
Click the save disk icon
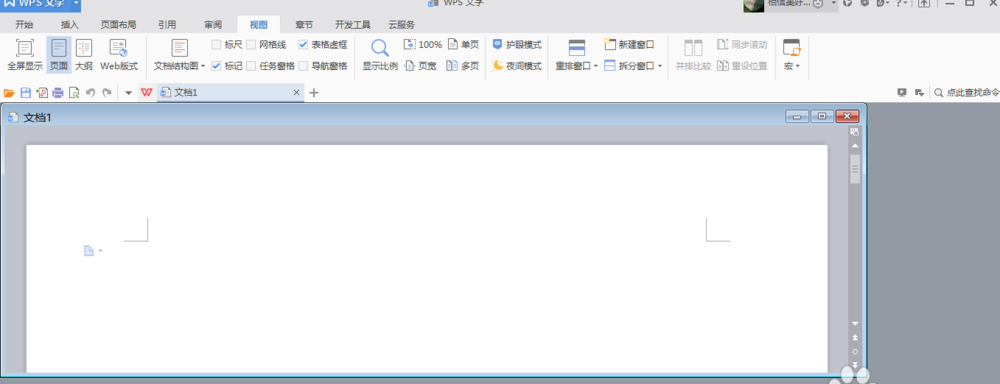point(26,92)
